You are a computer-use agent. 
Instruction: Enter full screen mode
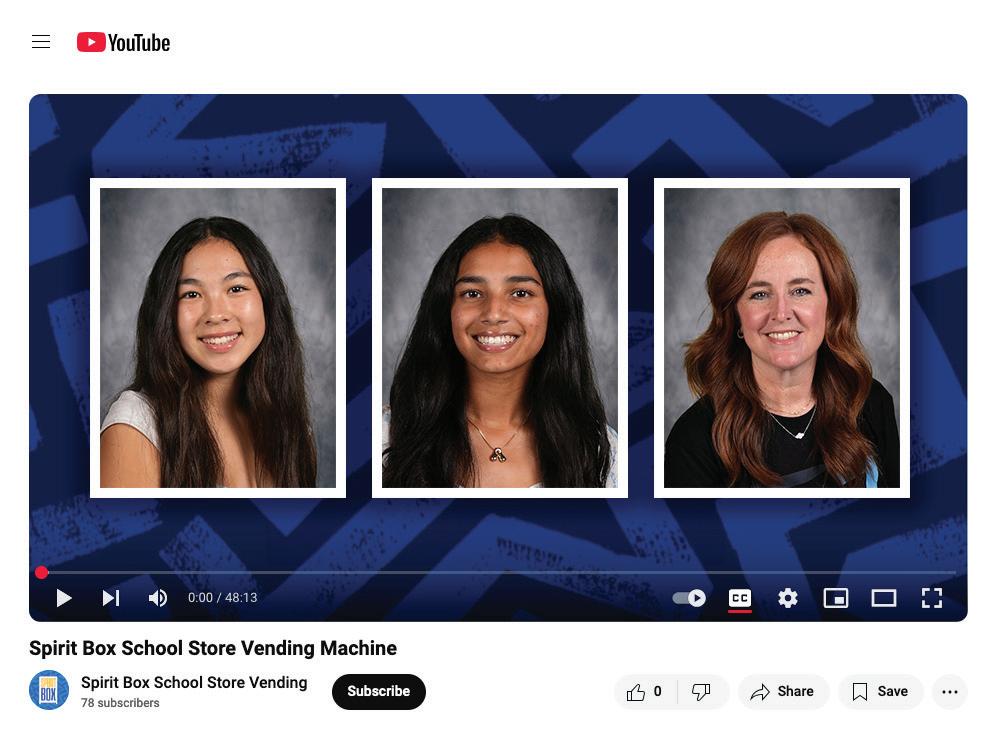coord(932,598)
